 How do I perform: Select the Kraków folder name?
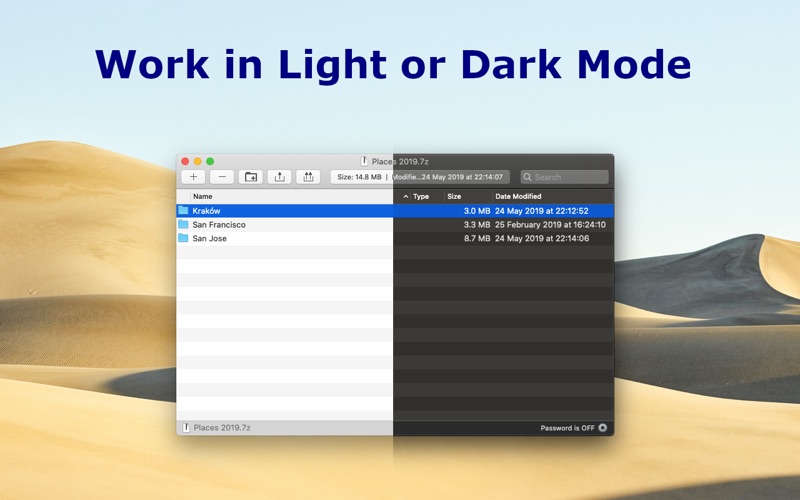pos(207,211)
